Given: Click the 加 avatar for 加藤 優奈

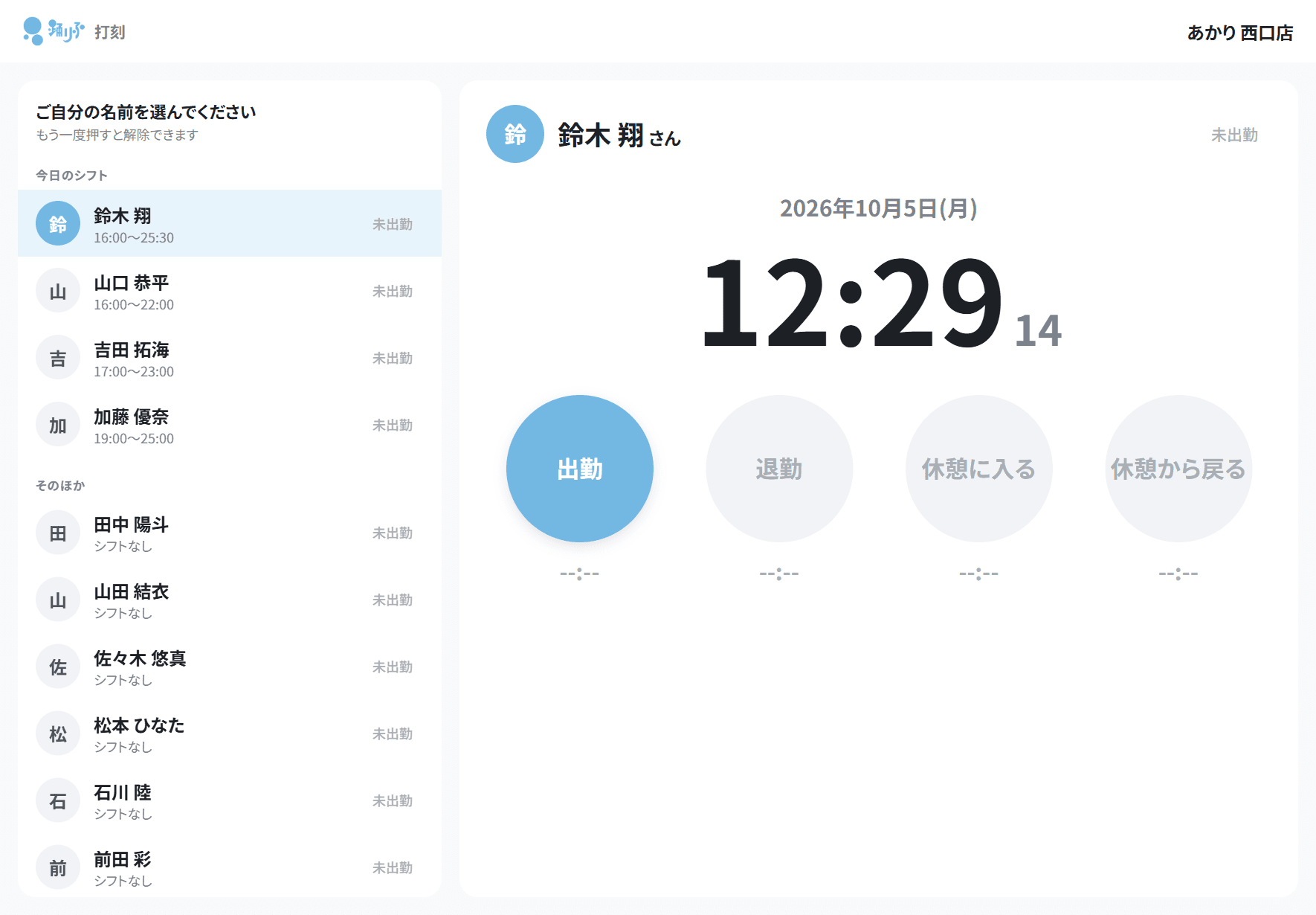Looking at the screenshot, I should point(58,424).
